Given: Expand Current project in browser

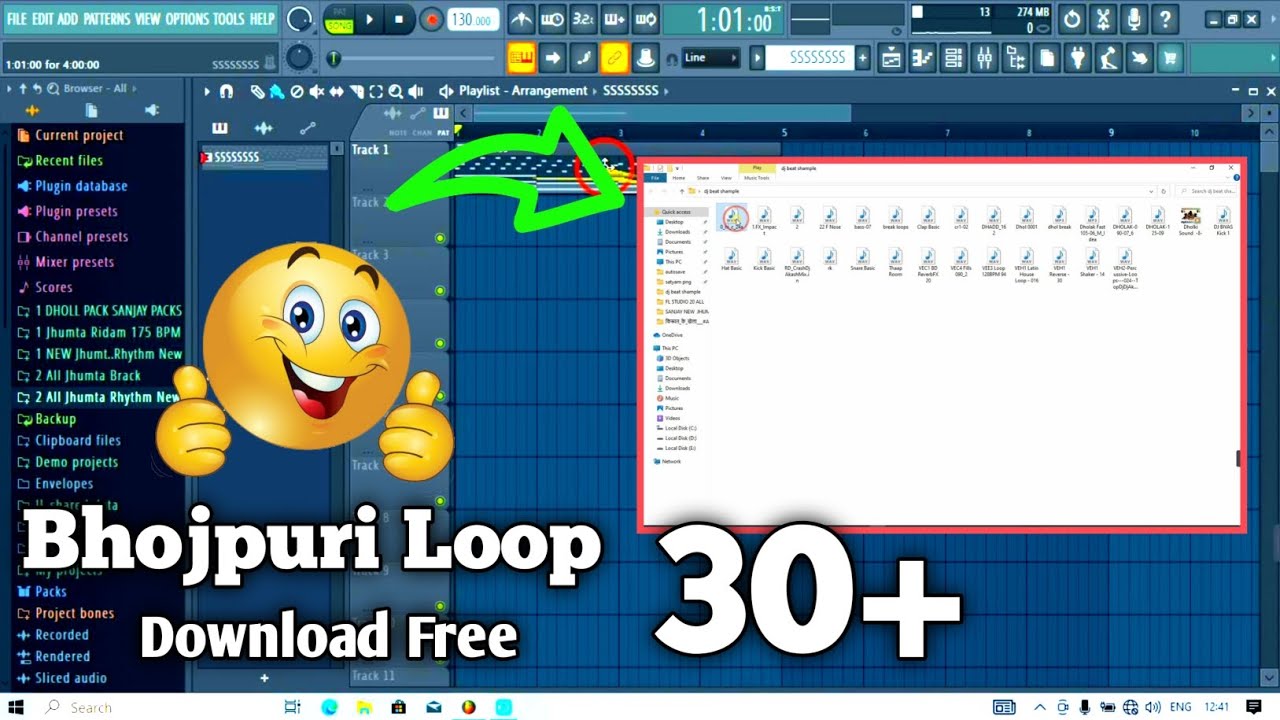Looking at the screenshot, I should point(79,135).
